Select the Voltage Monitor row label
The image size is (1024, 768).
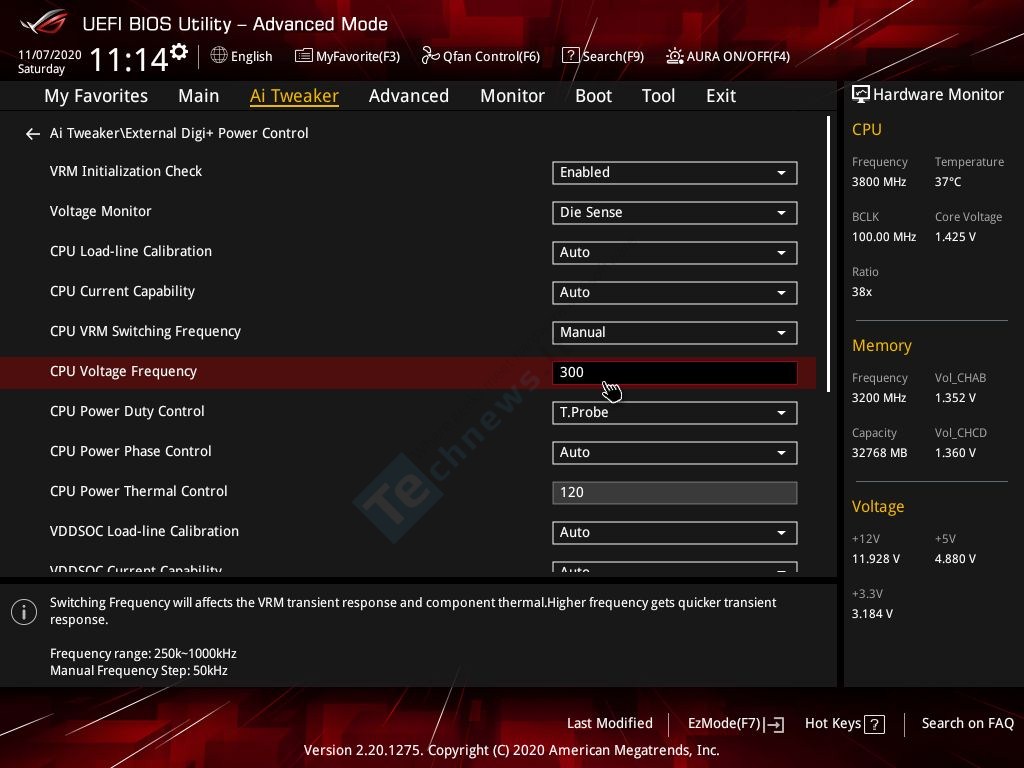tap(101, 211)
